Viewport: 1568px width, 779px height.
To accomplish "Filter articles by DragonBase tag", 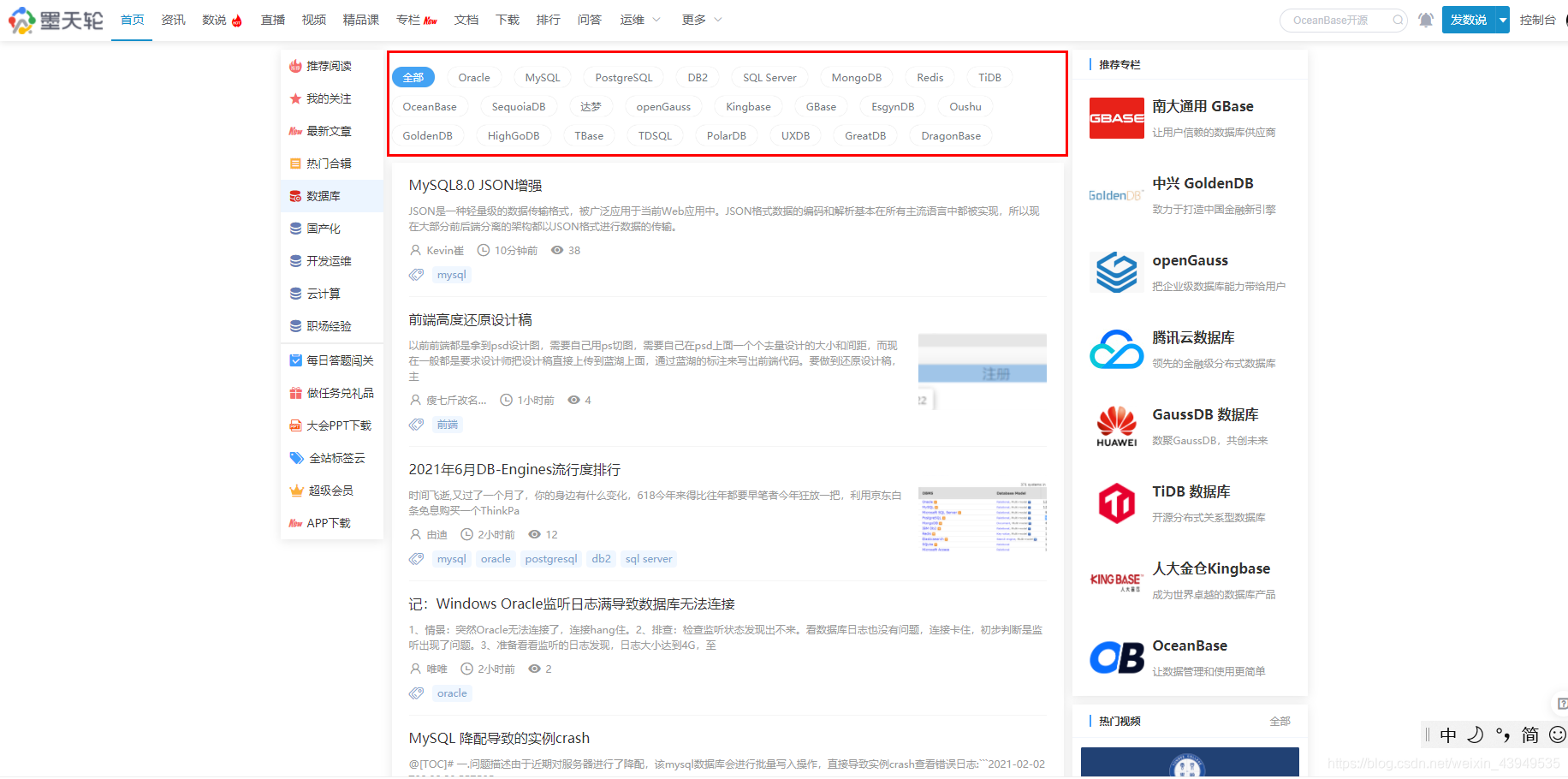I will pos(951,136).
